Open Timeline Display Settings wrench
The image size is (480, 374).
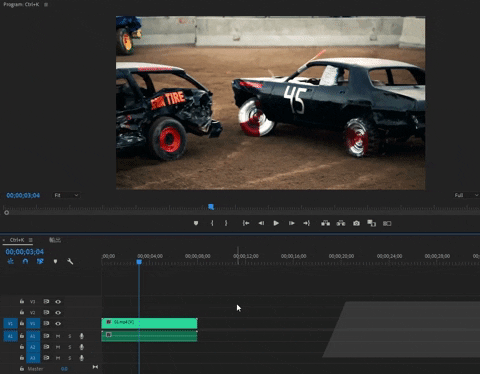(70, 261)
